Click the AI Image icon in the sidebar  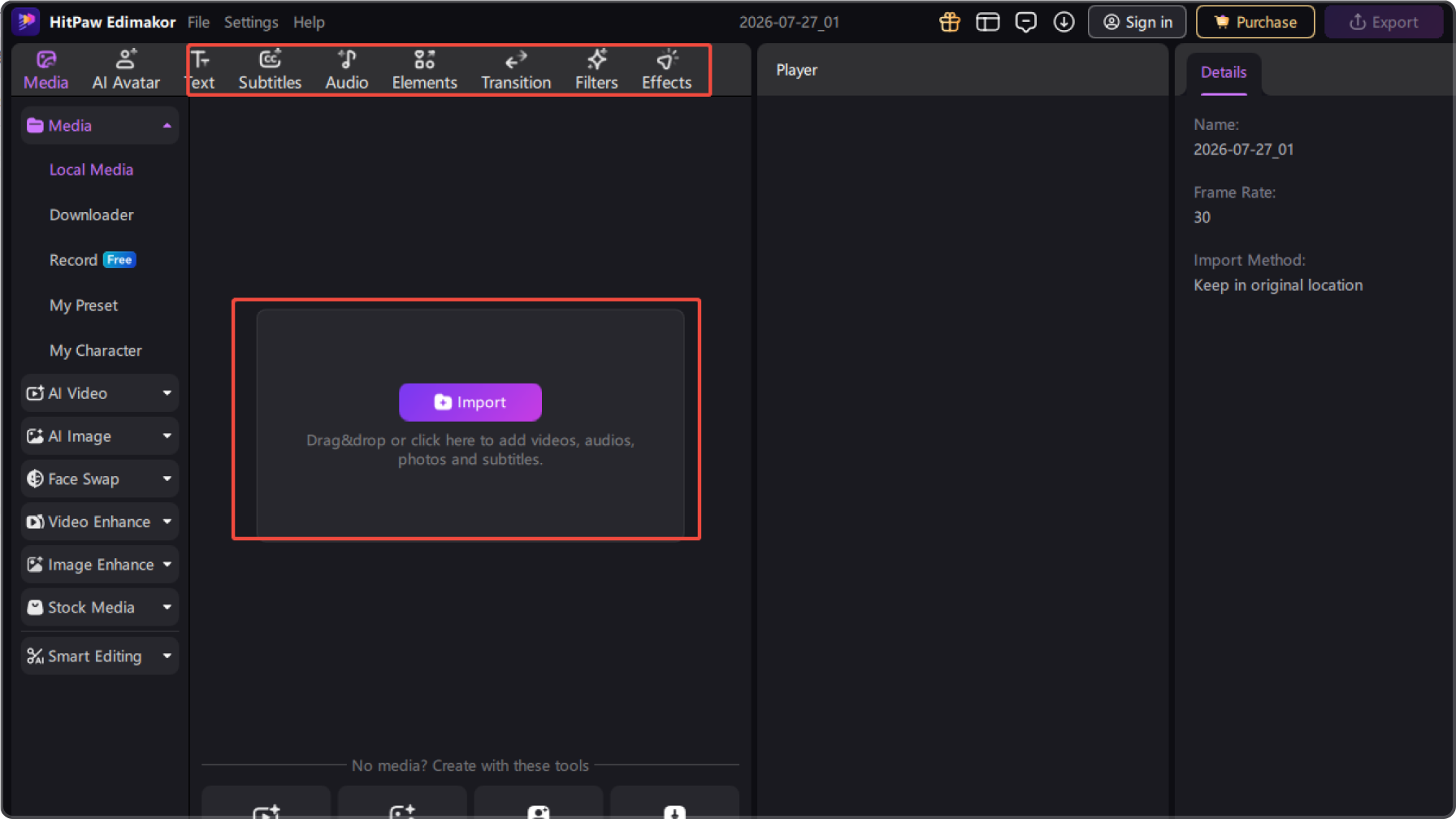35,436
